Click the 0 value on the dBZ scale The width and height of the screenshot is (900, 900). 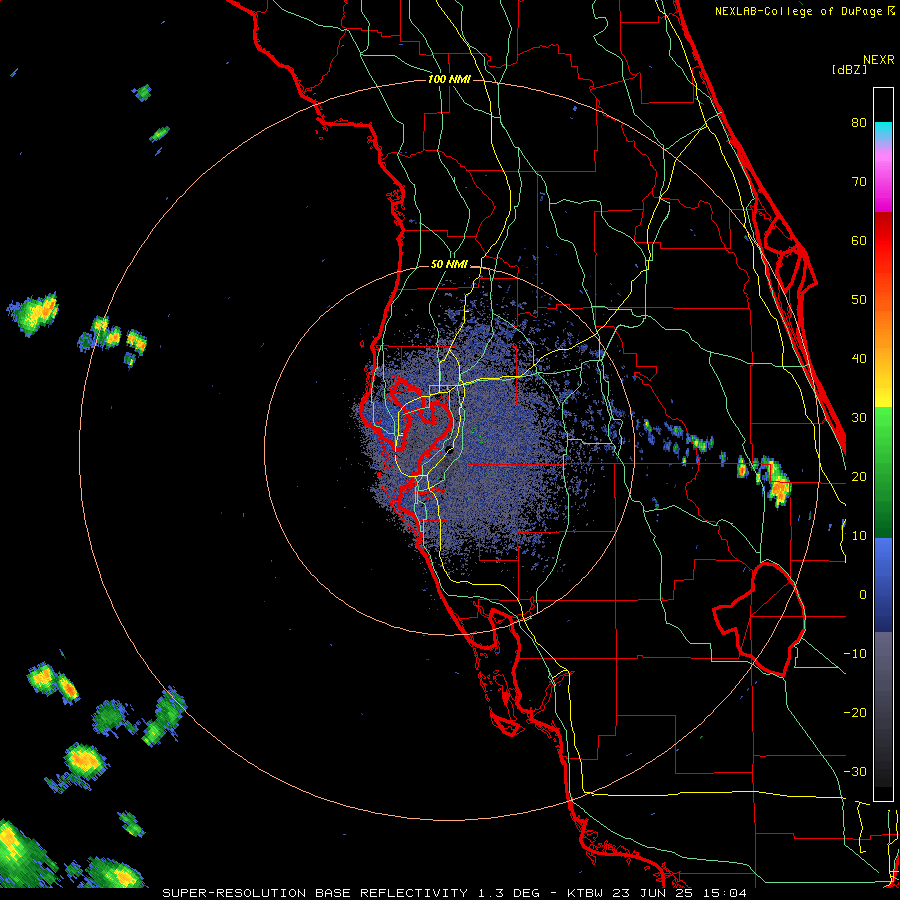[x=863, y=595]
